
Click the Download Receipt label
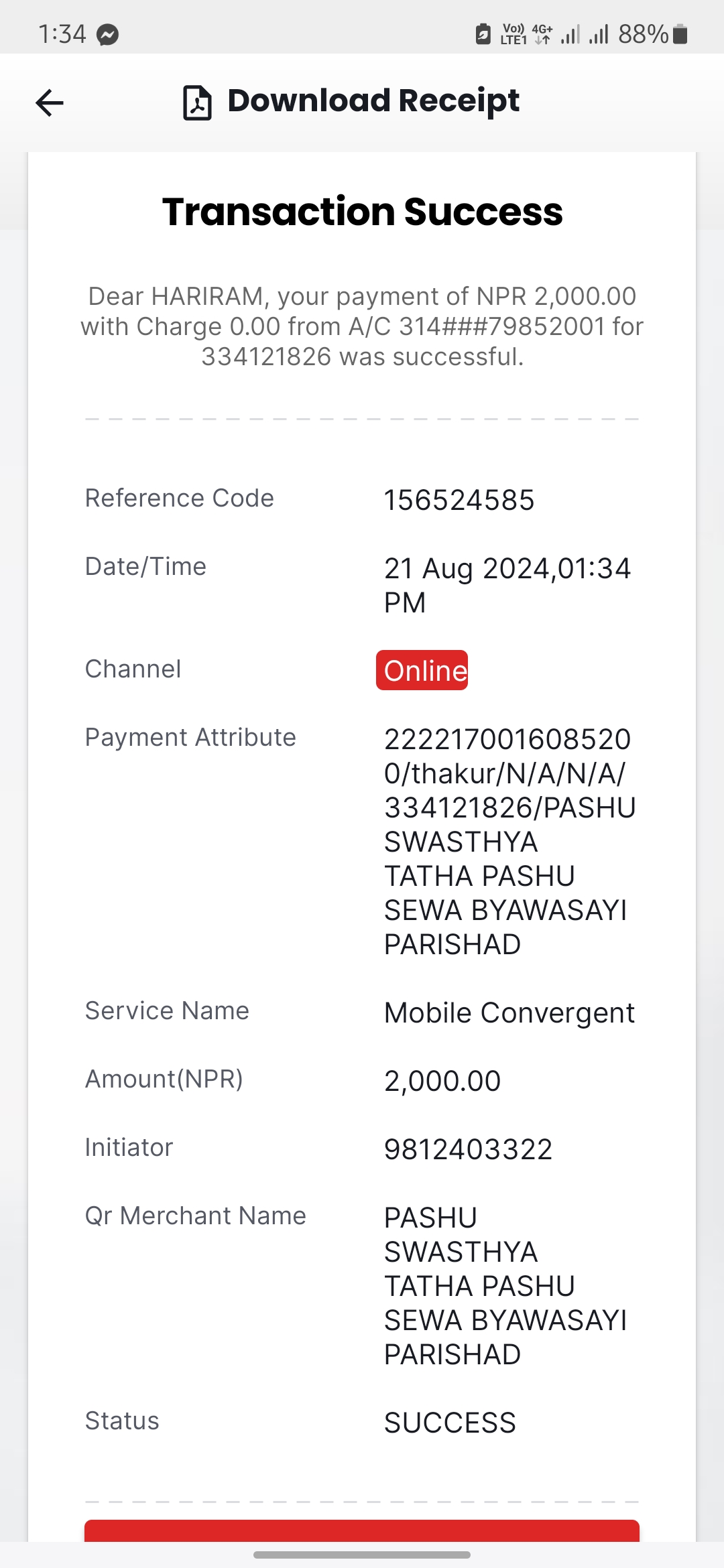click(373, 101)
